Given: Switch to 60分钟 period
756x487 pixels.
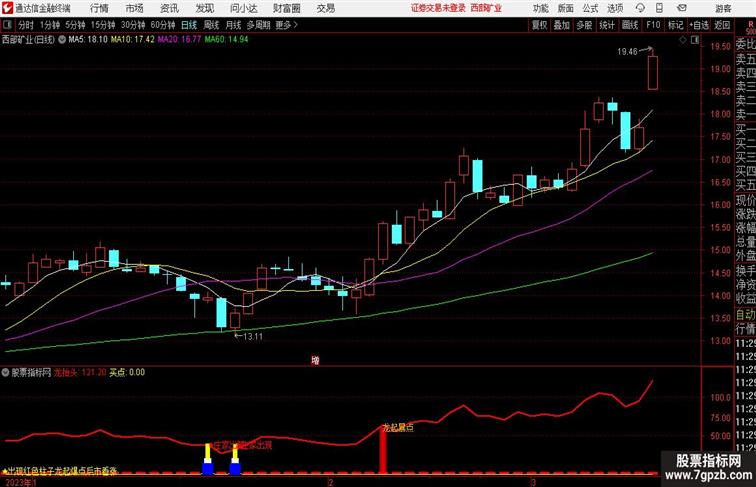Looking at the screenshot, I should (x=163, y=25).
